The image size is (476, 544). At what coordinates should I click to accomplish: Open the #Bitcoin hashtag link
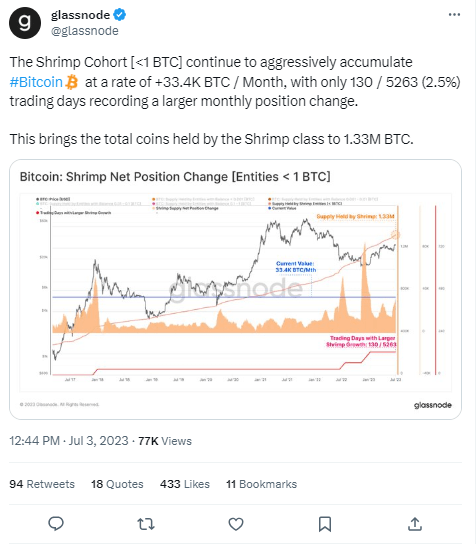36,82
